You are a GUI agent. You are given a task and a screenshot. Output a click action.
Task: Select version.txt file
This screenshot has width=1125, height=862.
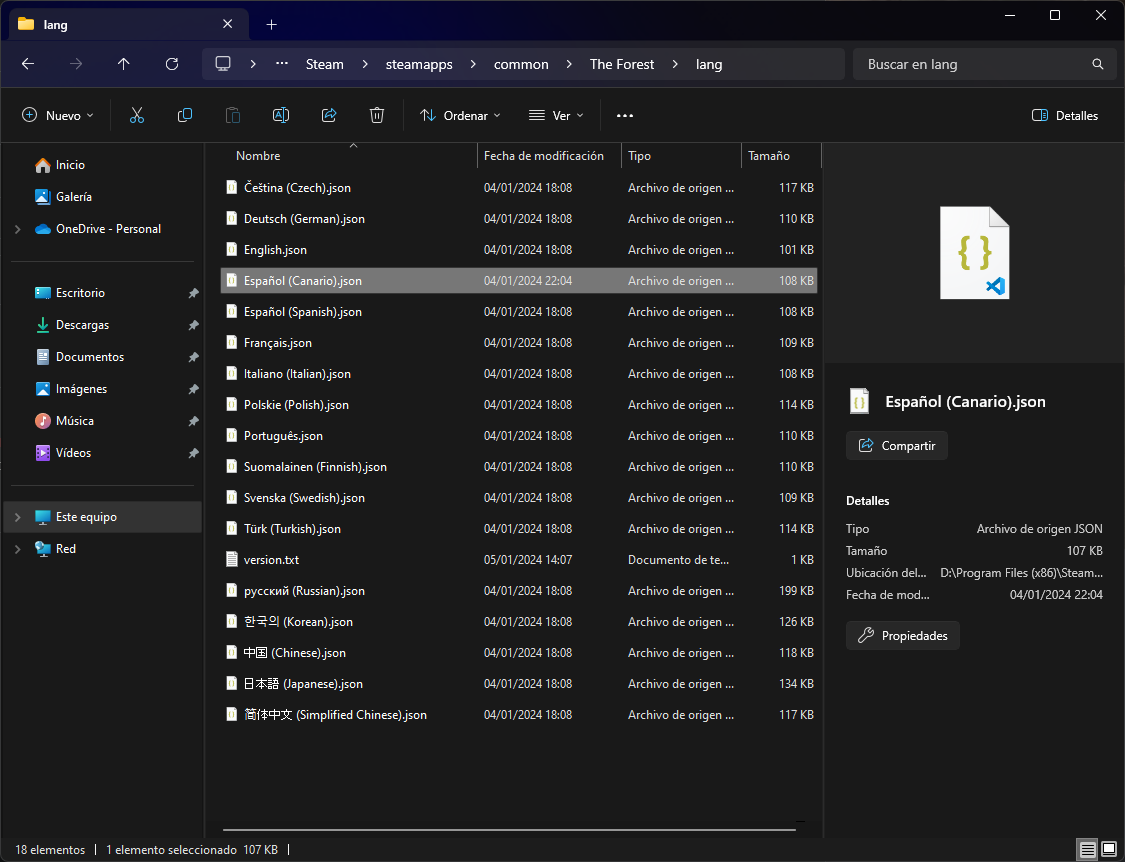[x=519, y=560]
